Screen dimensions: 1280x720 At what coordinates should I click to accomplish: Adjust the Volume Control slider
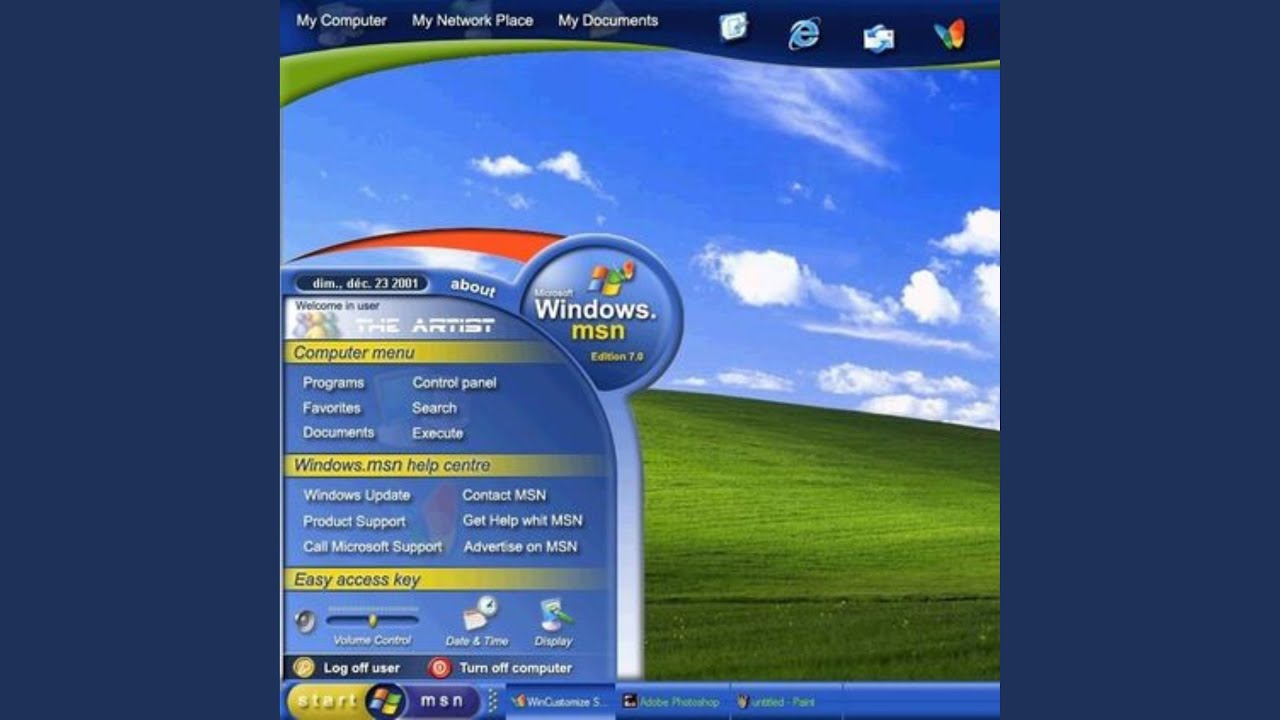[x=372, y=620]
